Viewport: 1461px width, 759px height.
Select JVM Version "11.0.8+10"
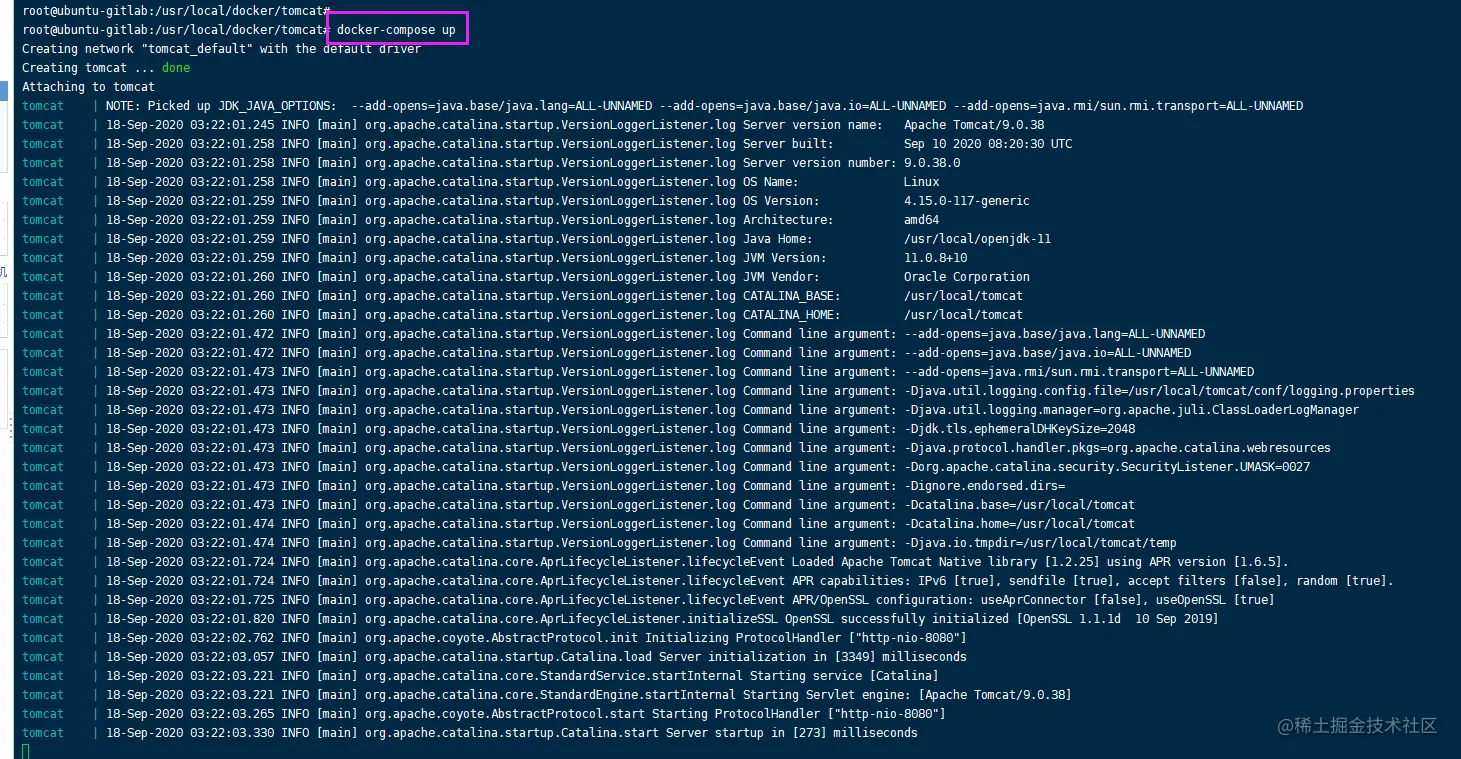pos(935,258)
